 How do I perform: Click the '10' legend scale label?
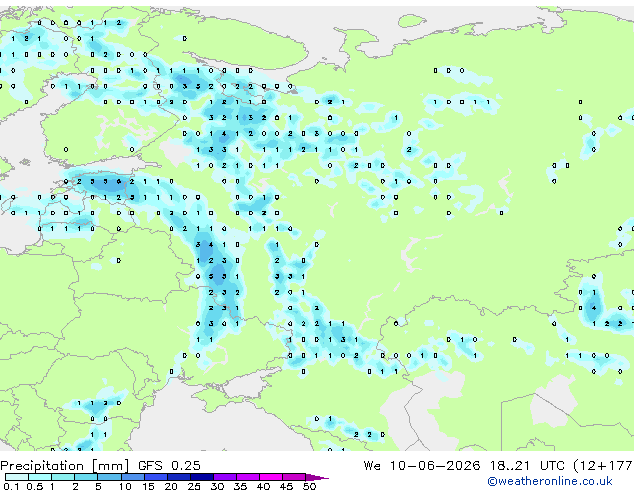[125, 486]
